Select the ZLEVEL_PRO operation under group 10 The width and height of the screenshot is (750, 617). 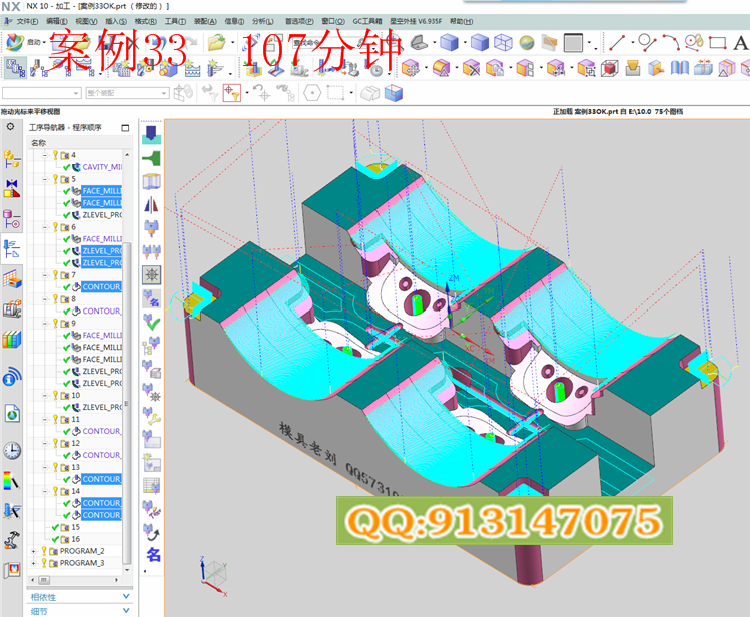tap(102, 407)
